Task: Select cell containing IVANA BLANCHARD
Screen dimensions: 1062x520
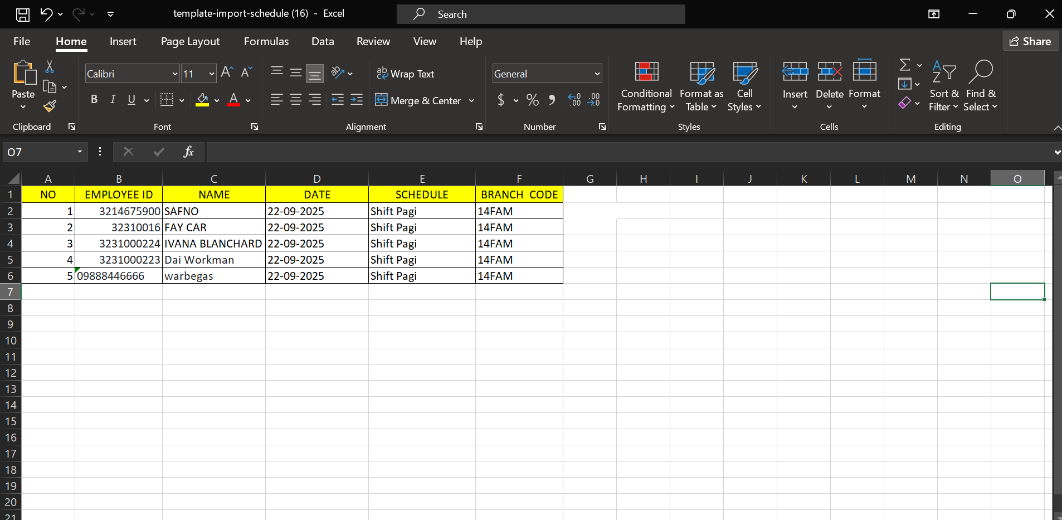Action: [x=214, y=244]
